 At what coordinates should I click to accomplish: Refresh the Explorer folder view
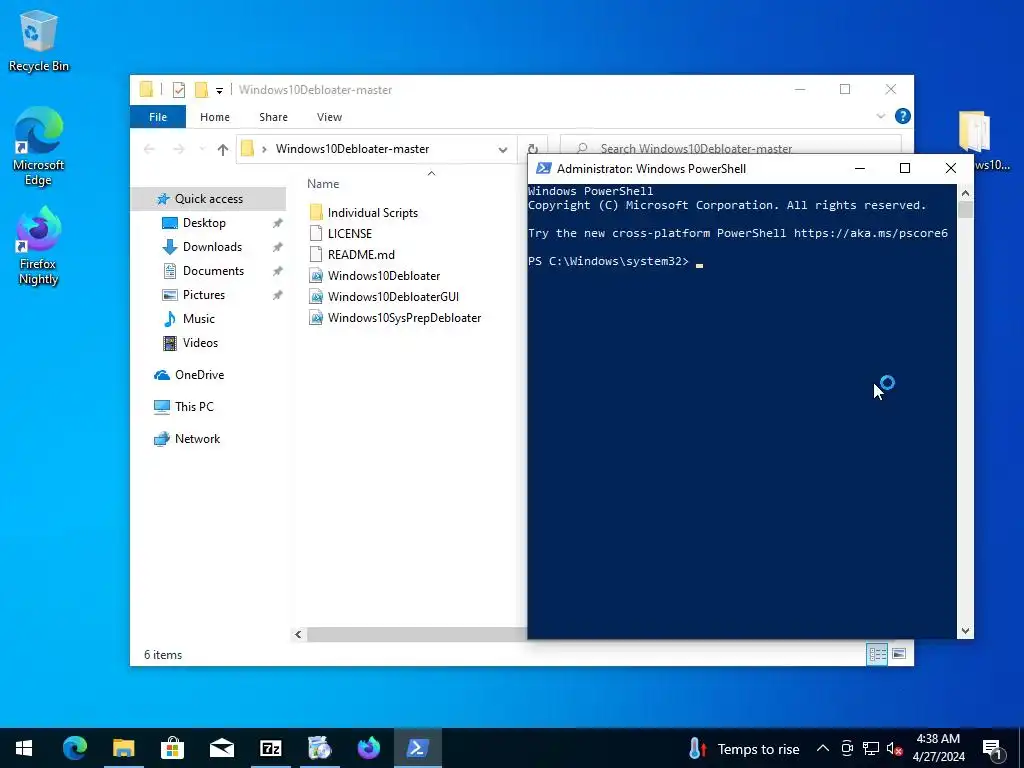coord(532,150)
